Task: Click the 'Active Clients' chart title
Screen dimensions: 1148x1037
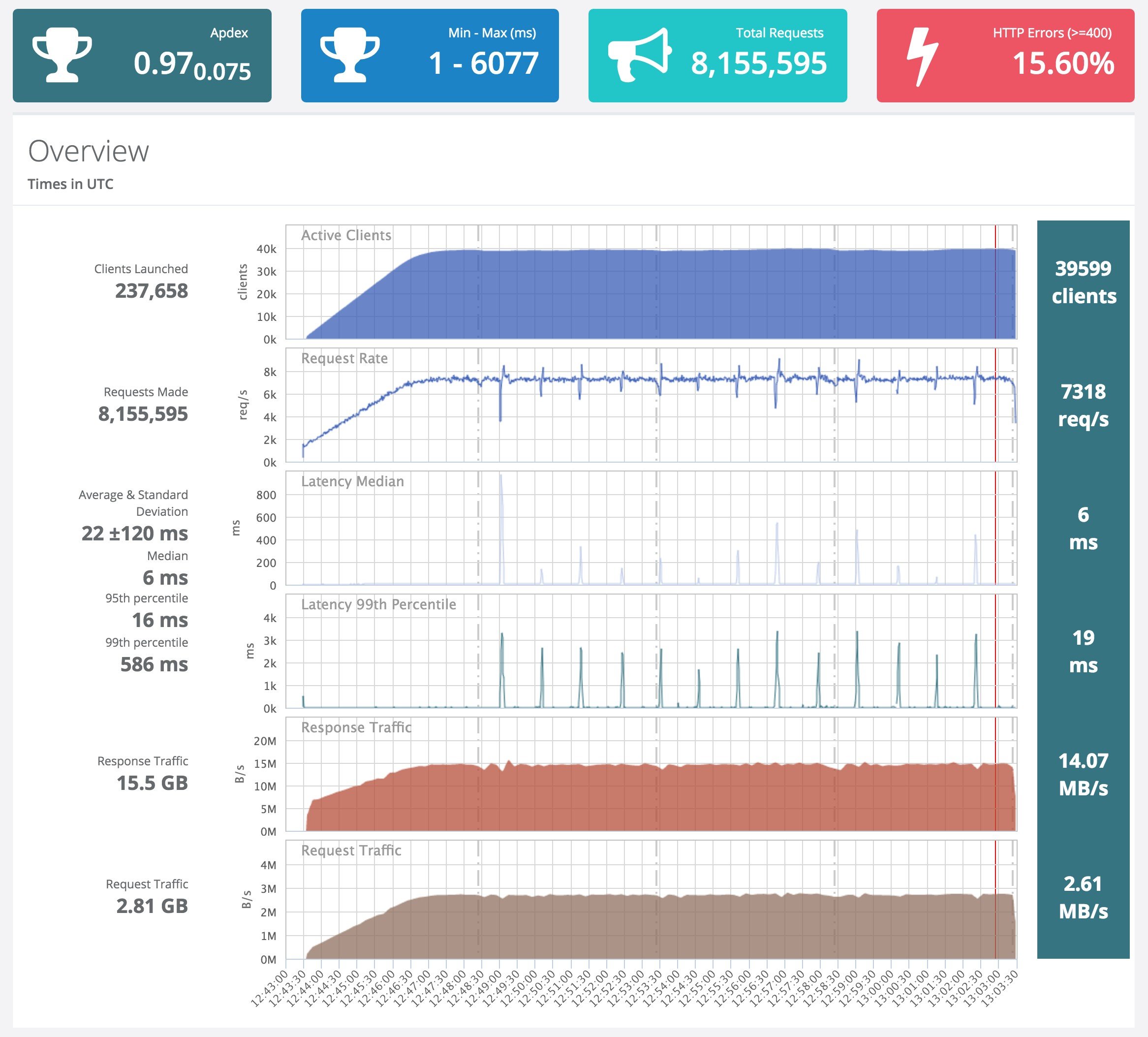Action: click(346, 235)
